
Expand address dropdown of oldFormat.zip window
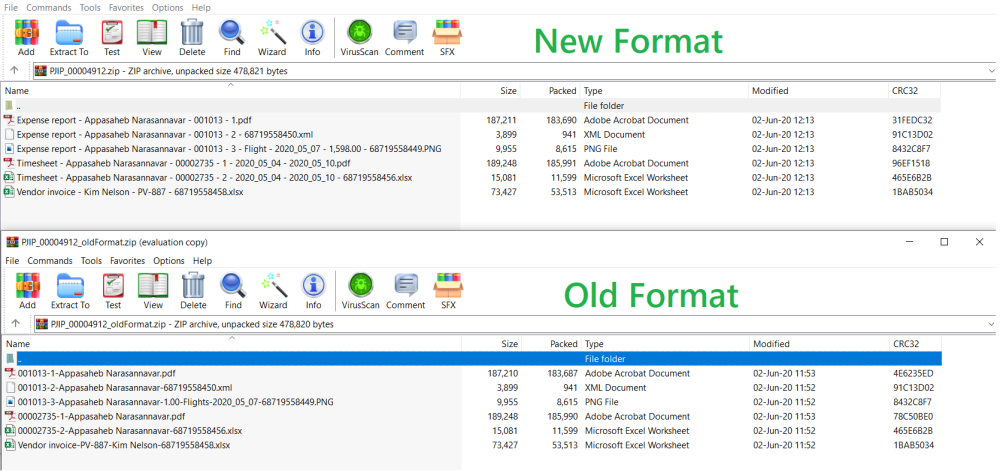(x=991, y=324)
